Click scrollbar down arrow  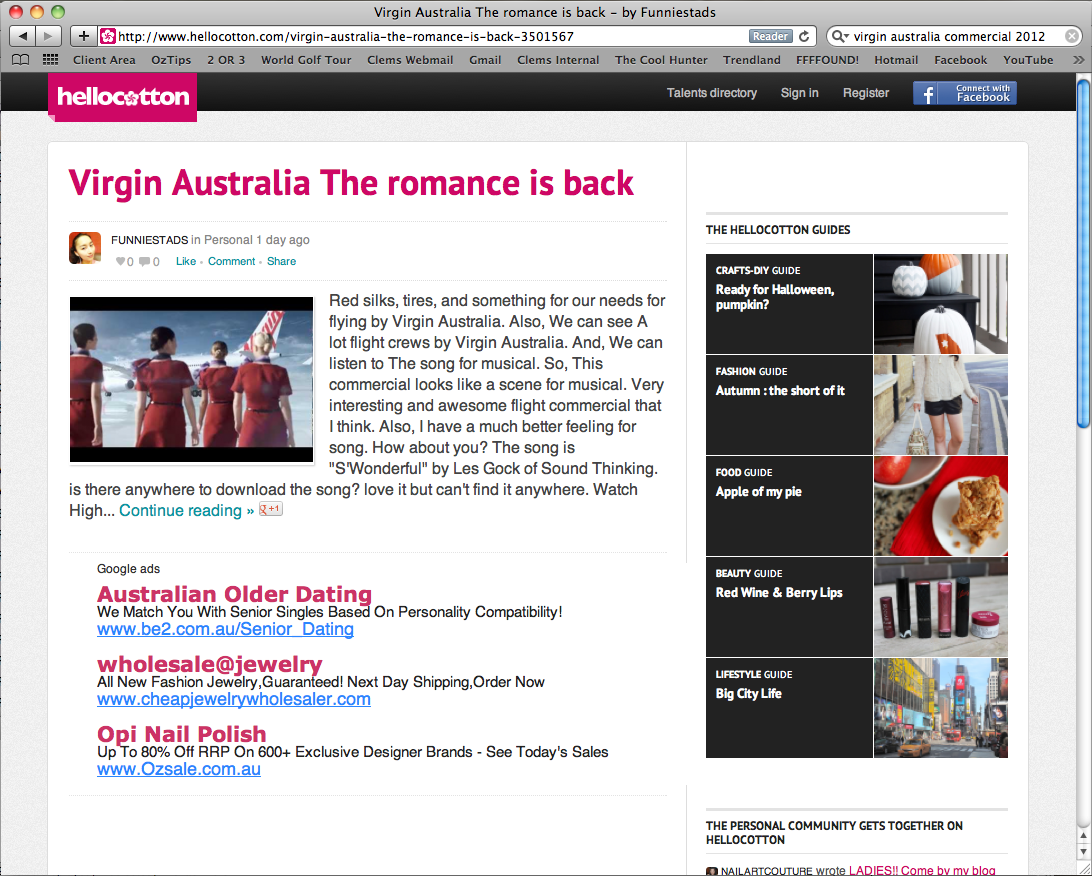point(1084,852)
